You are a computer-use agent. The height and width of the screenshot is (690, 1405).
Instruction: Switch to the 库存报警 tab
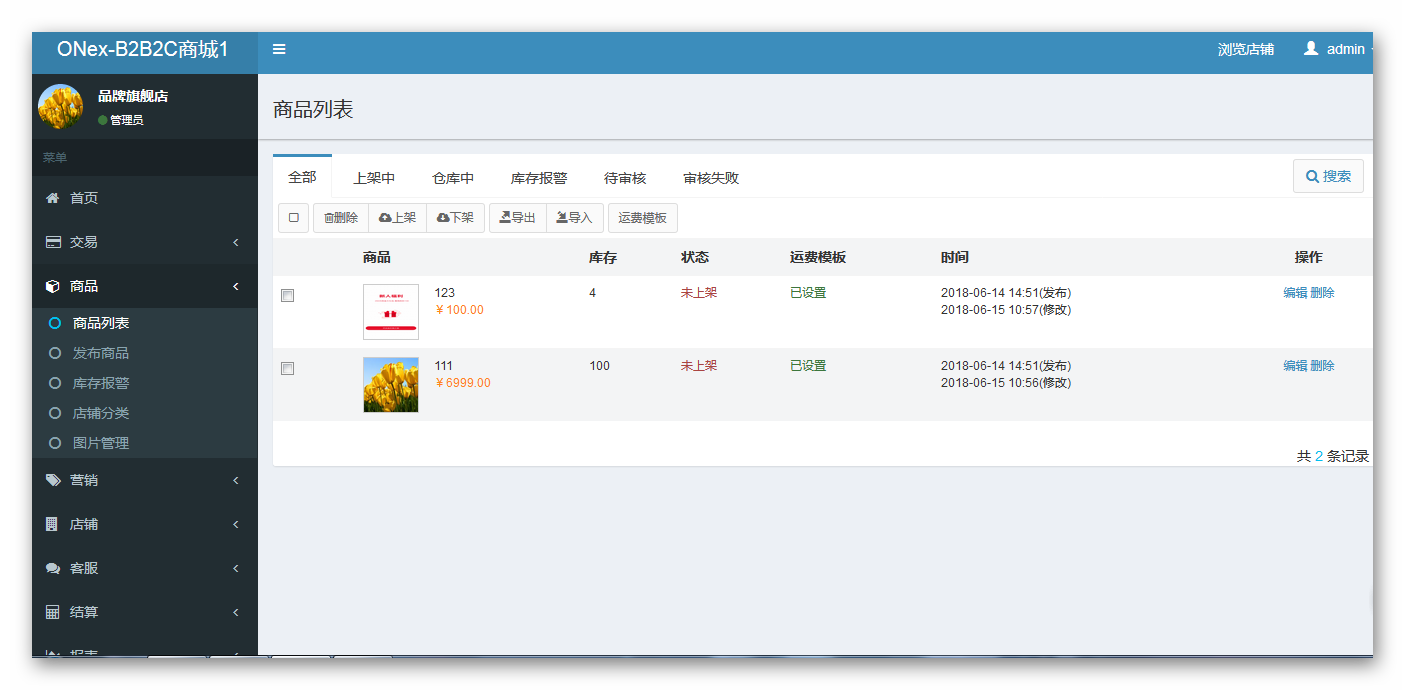click(539, 178)
